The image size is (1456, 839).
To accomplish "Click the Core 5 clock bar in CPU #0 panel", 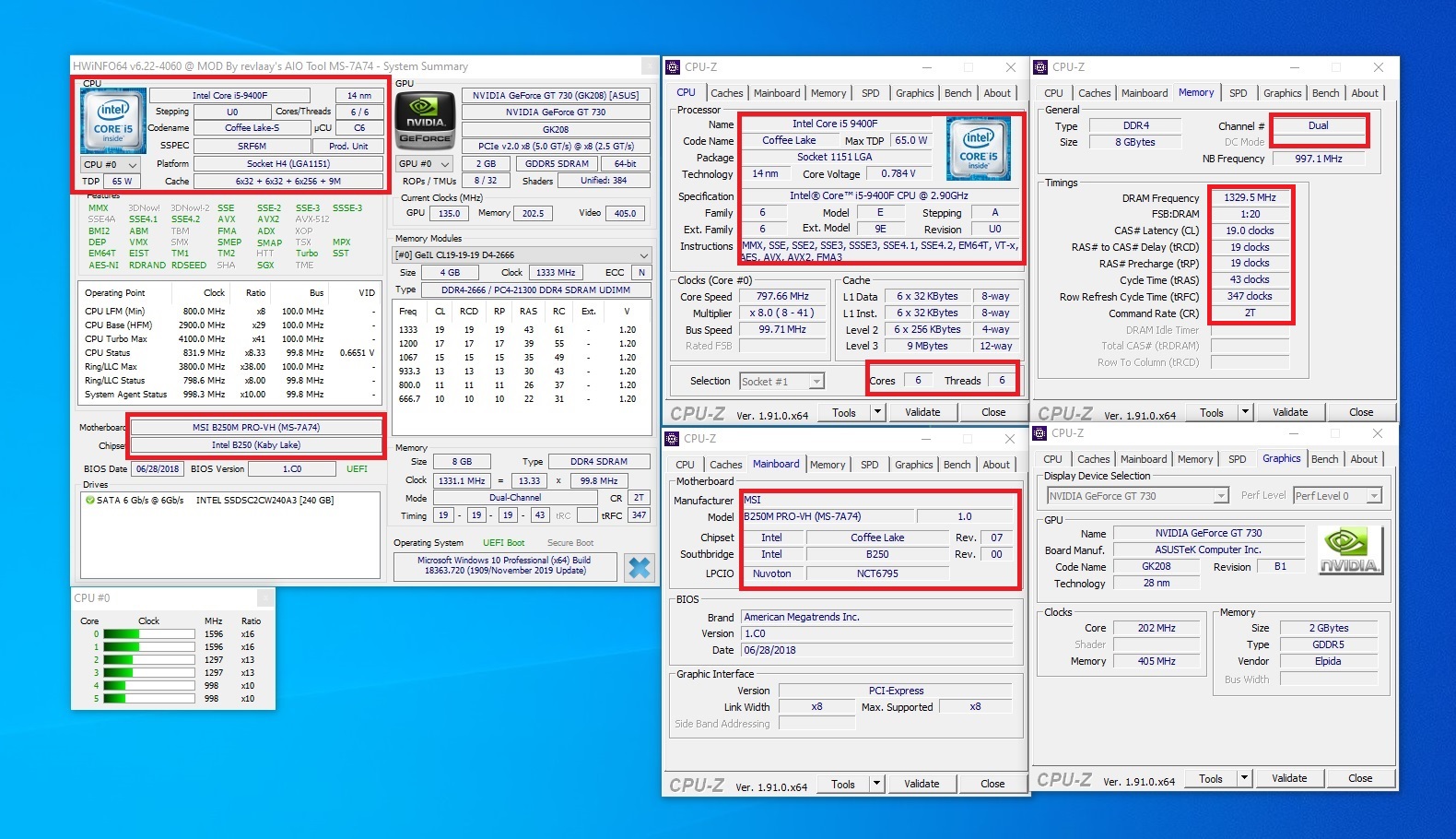I will point(148,699).
